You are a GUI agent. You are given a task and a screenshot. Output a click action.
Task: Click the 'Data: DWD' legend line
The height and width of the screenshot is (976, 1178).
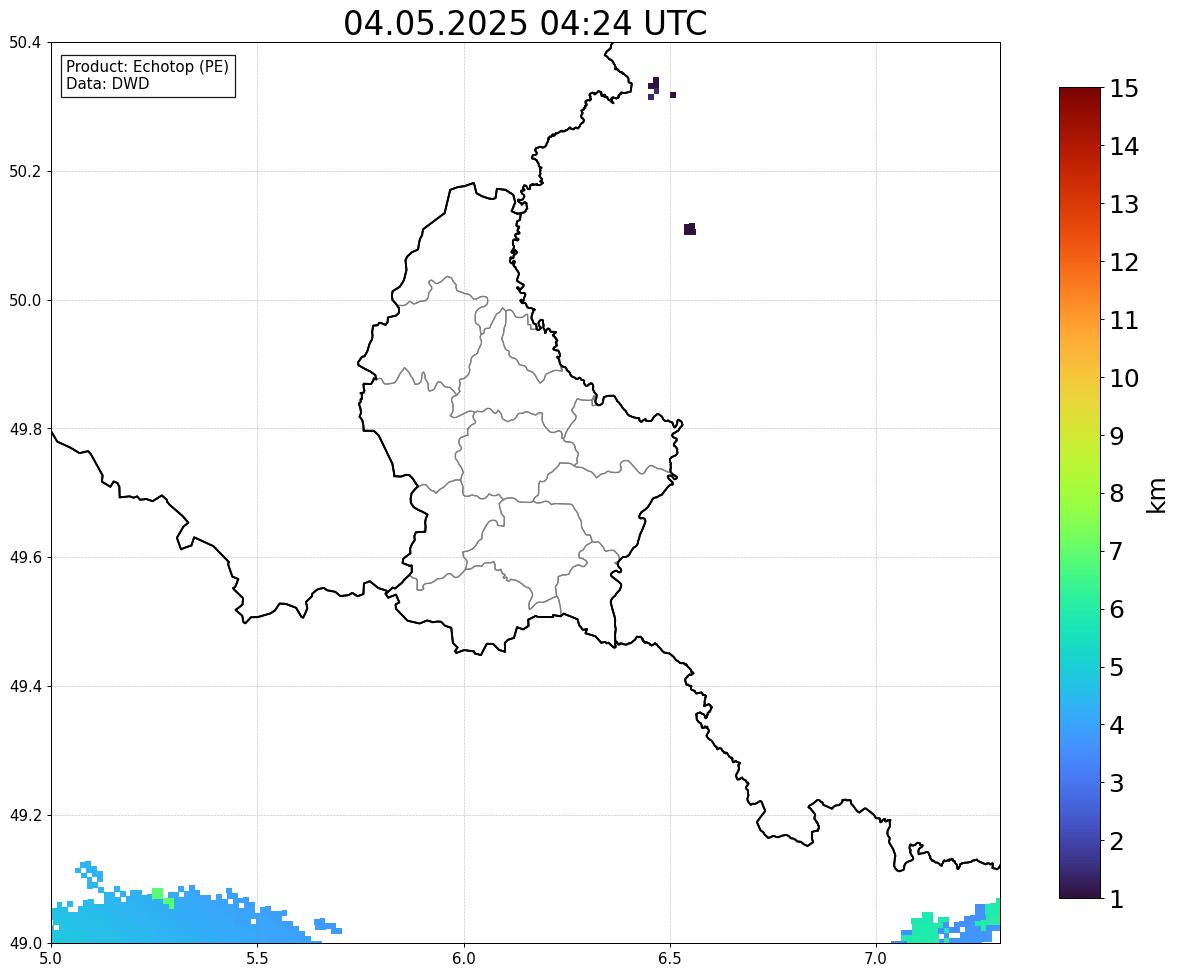click(107, 83)
